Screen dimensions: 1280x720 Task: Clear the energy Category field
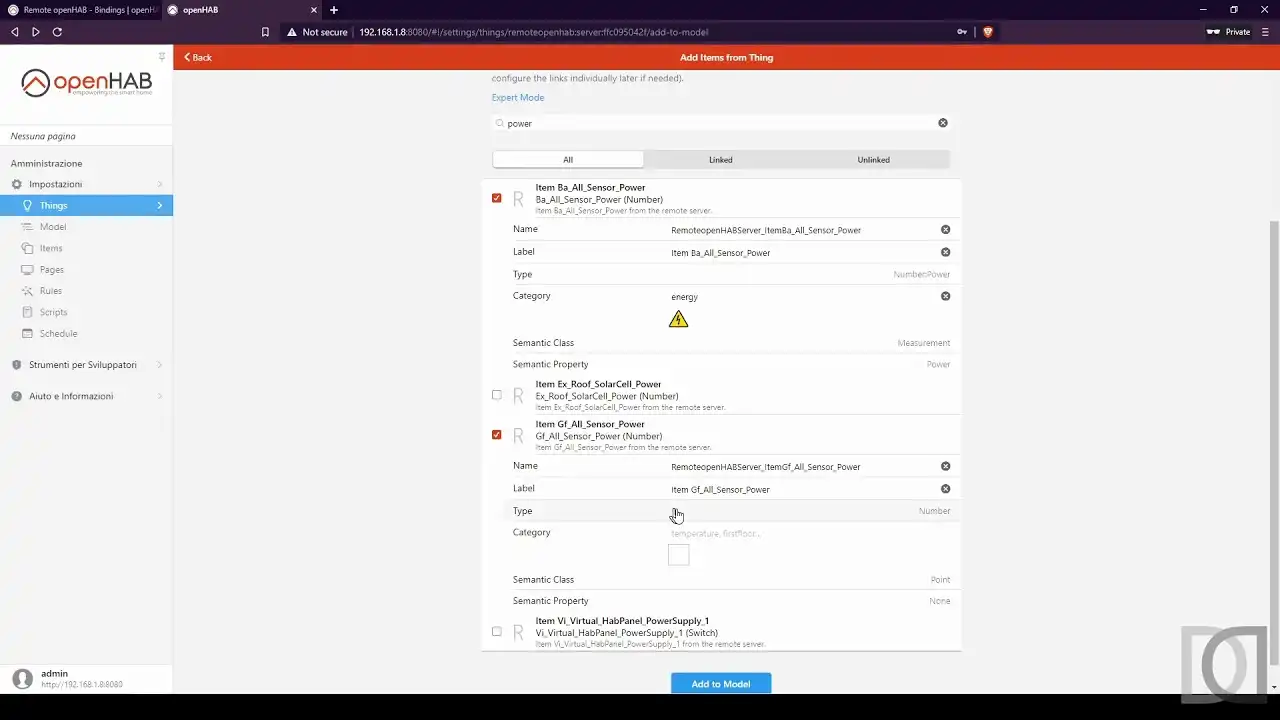945,296
